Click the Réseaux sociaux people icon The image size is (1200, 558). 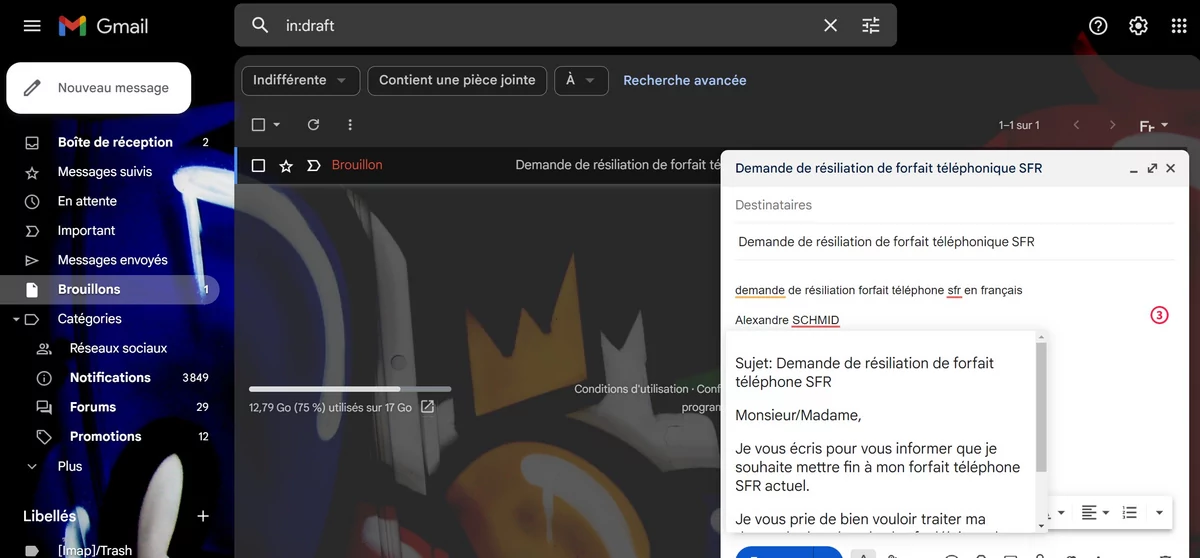44,348
